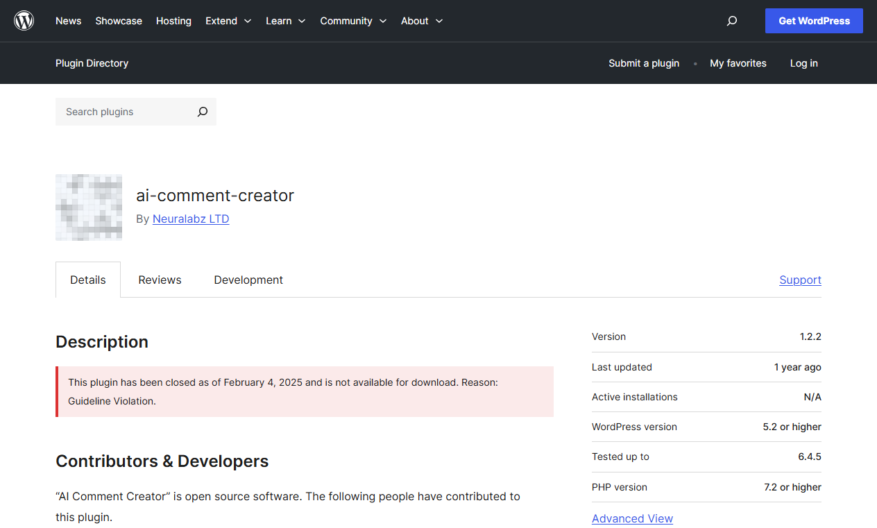The image size is (877, 528).
Task: Open the Hosting menu item
Action: 173,21
